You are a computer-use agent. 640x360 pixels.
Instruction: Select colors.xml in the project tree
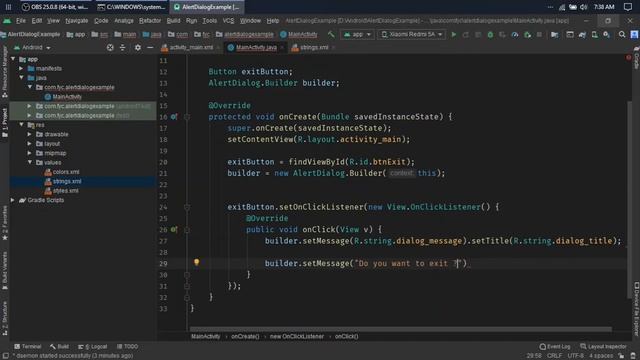[62, 172]
